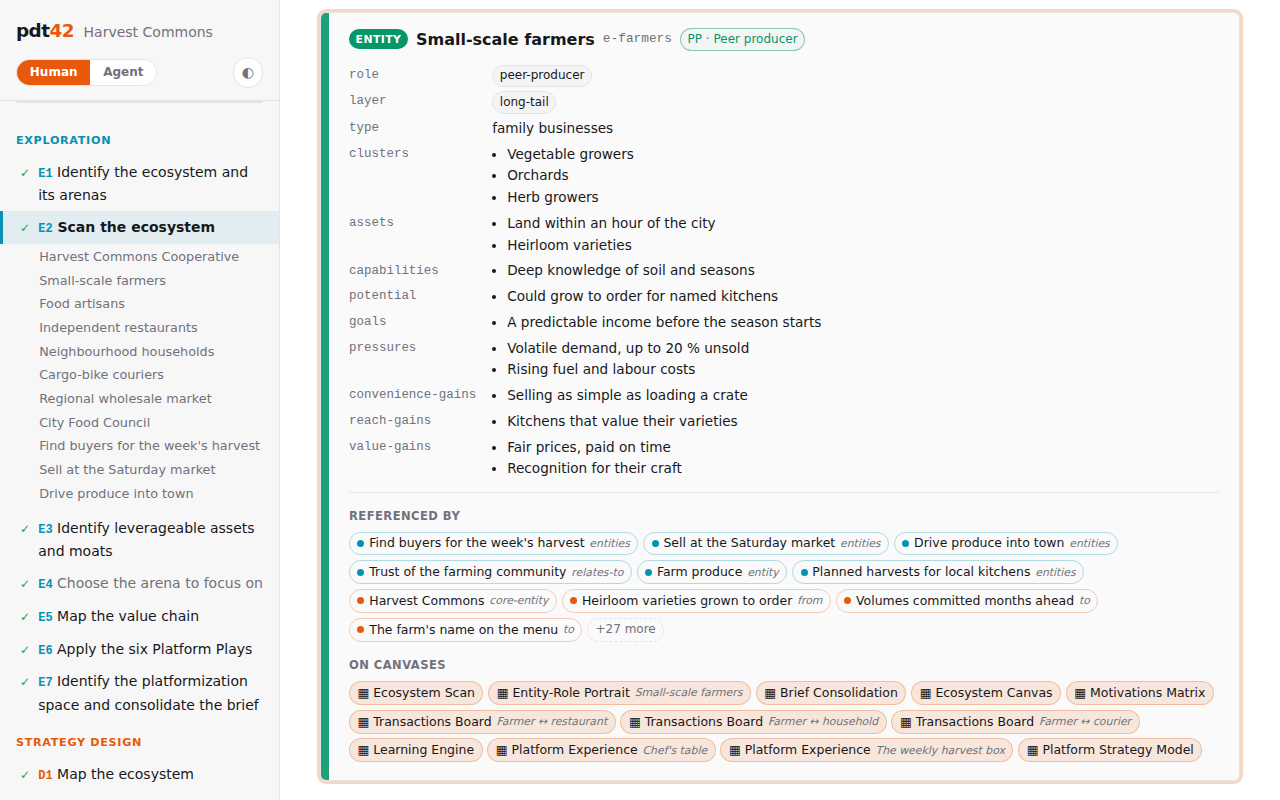The height and width of the screenshot is (800, 1280).
Task: Select the Human mode toggle
Action: click(53, 72)
